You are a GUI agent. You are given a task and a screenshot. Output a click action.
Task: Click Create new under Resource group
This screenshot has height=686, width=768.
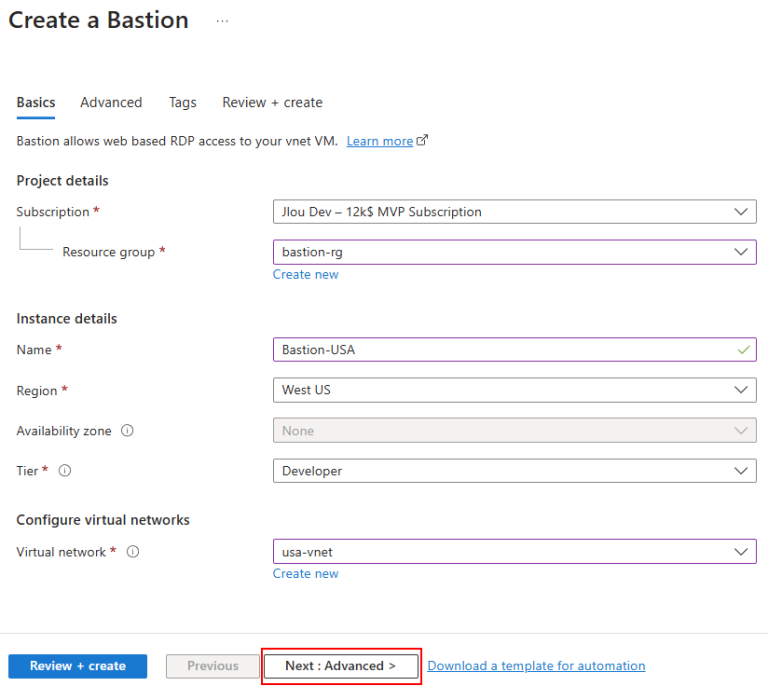306,274
